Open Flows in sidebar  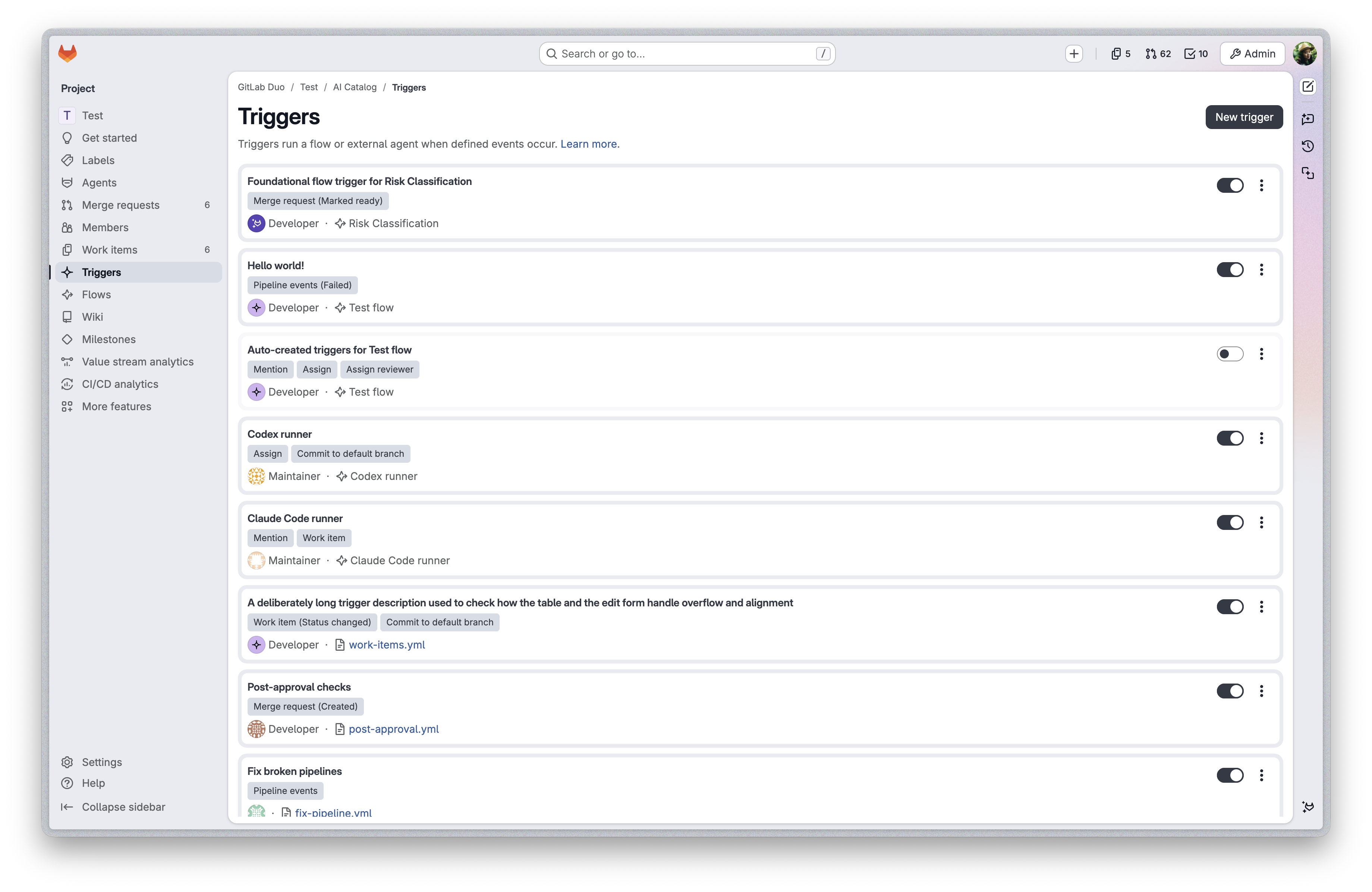pyautogui.click(x=138, y=295)
